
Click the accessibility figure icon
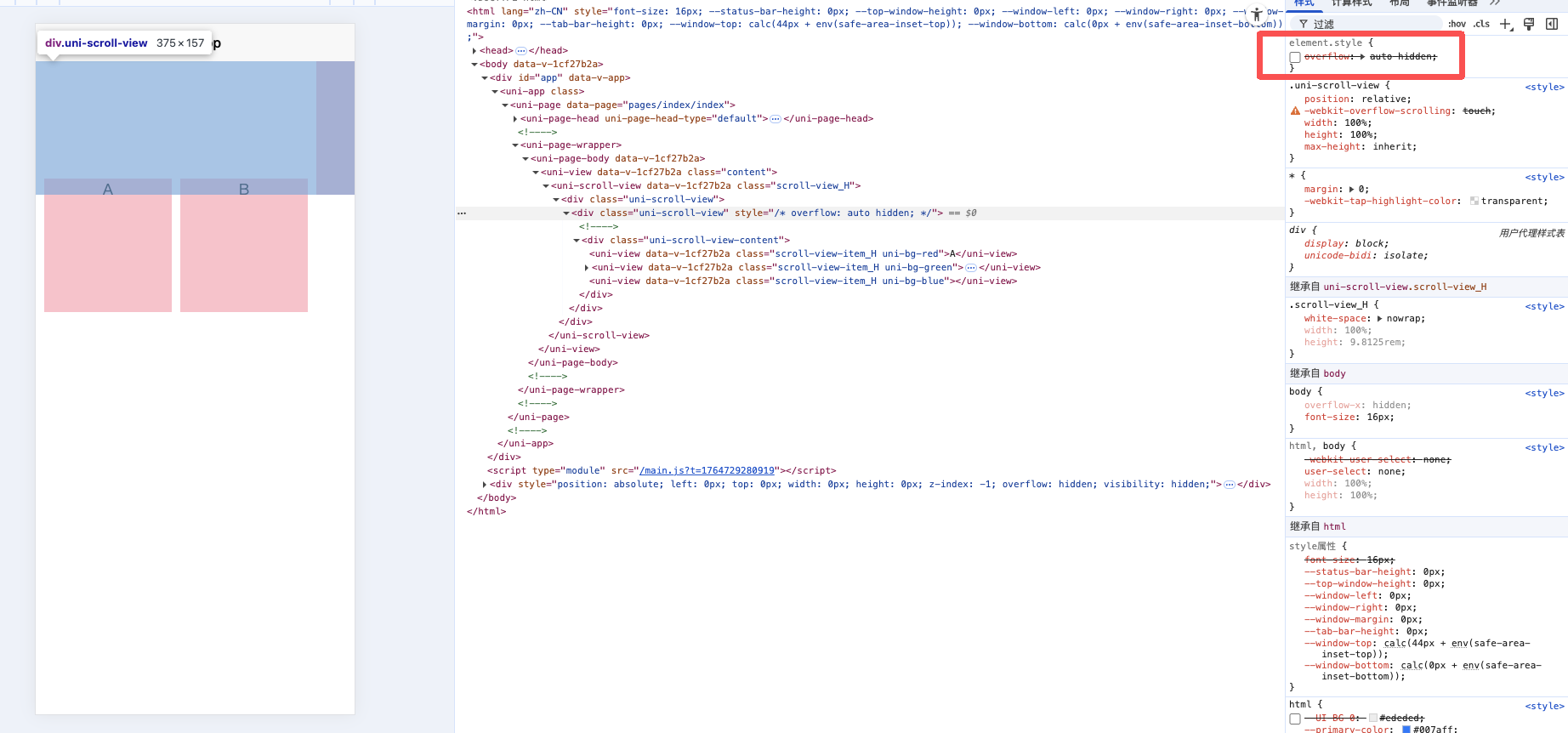click(1257, 14)
